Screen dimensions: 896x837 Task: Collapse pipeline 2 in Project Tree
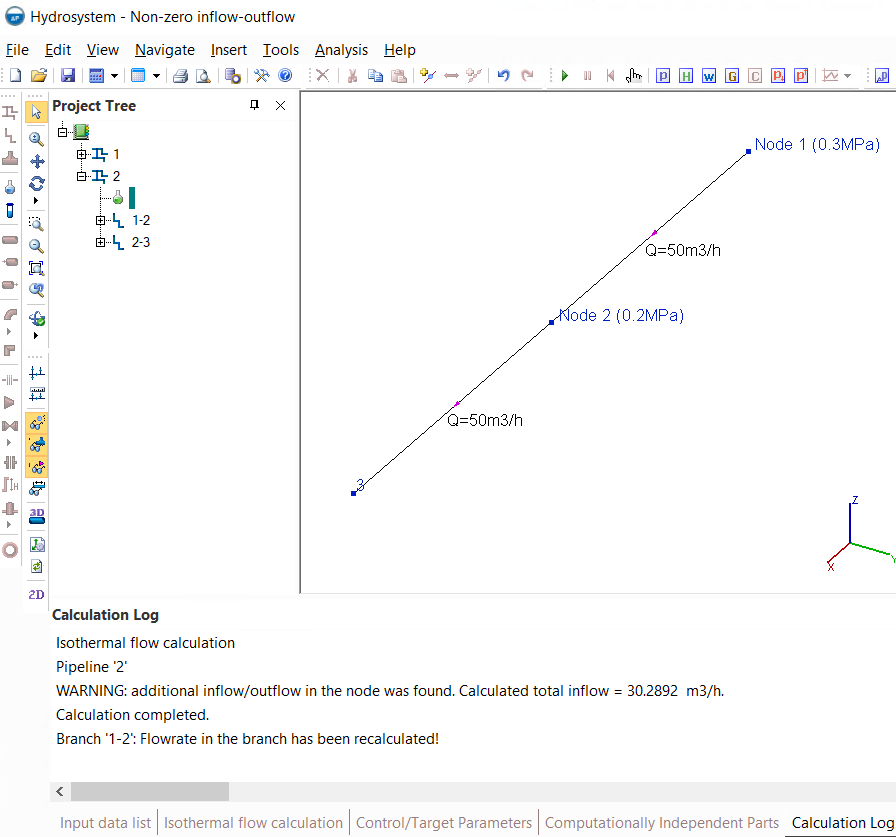click(83, 176)
